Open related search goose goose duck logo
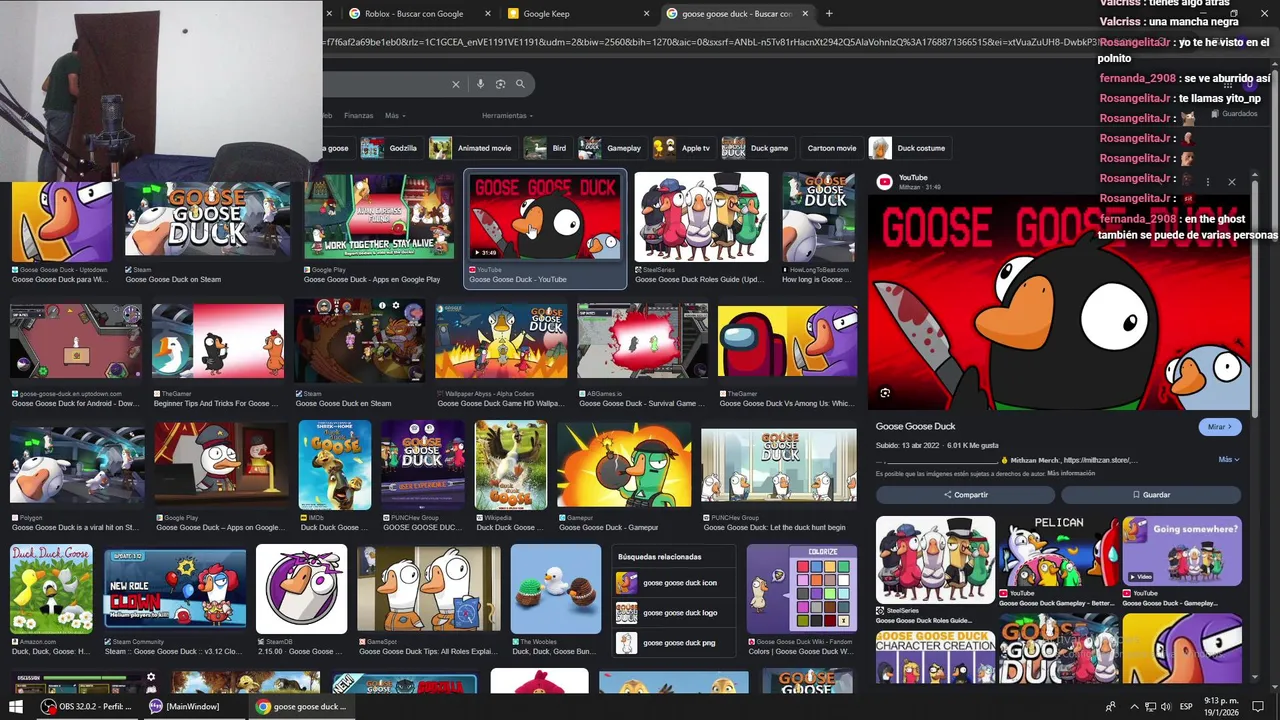 point(674,613)
